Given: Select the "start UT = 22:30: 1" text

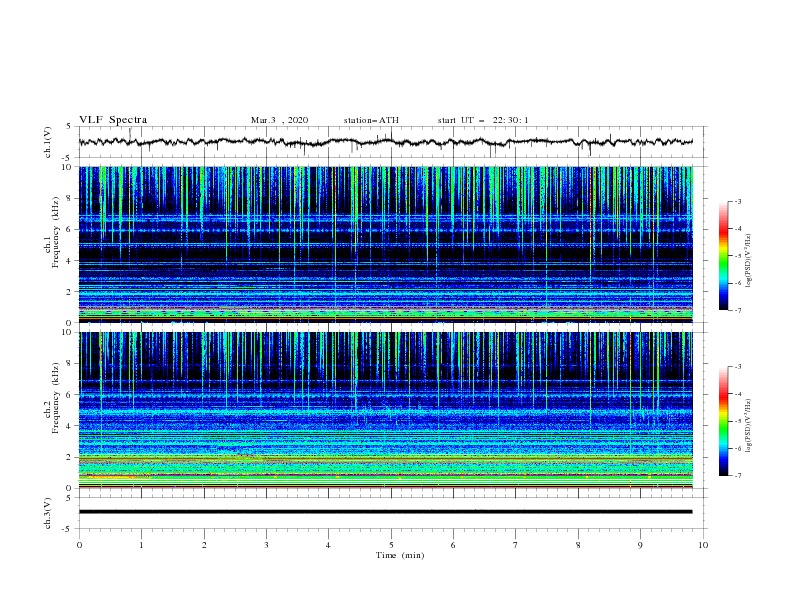Looking at the screenshot, I should point(482,120).
